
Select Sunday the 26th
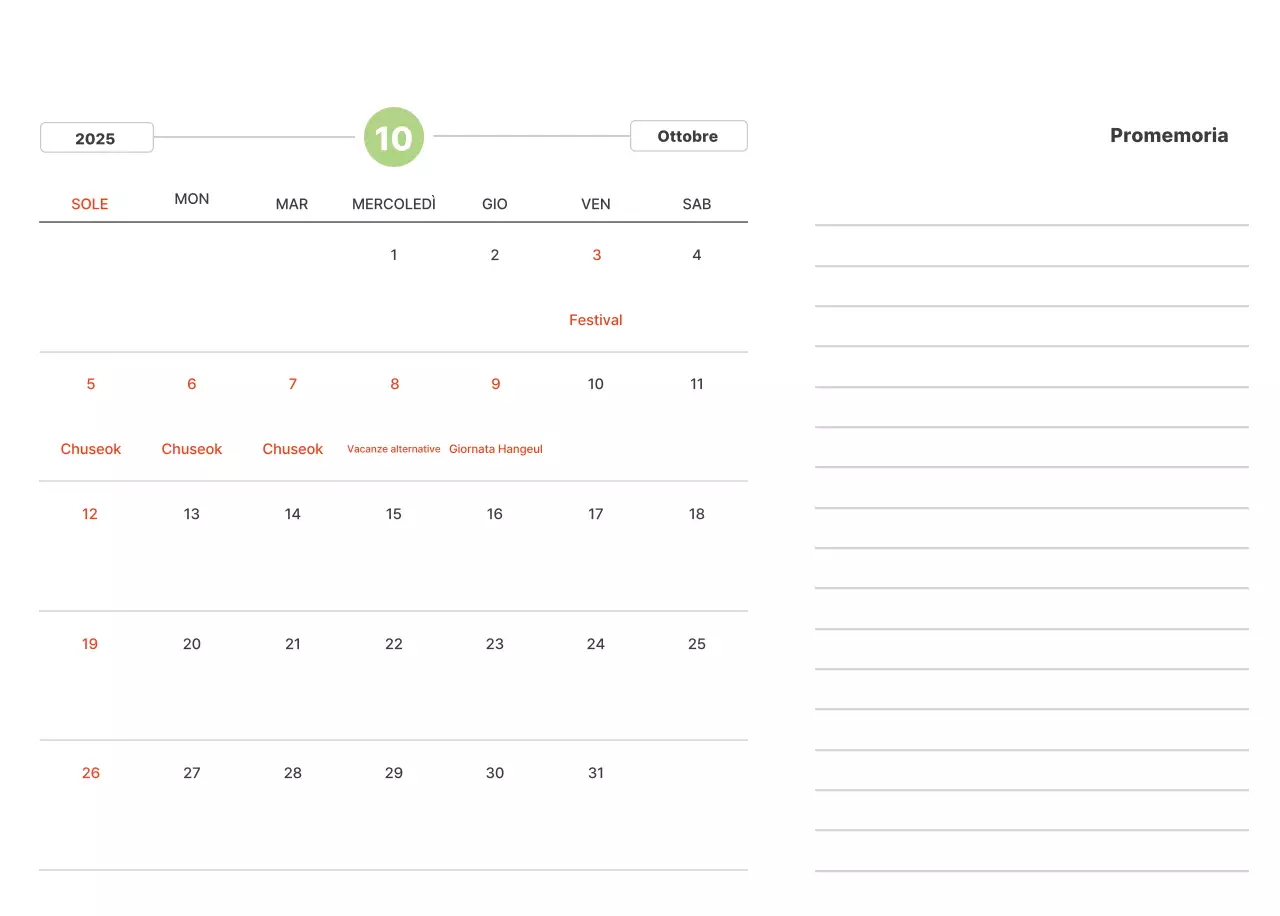[x=91, y=773]
